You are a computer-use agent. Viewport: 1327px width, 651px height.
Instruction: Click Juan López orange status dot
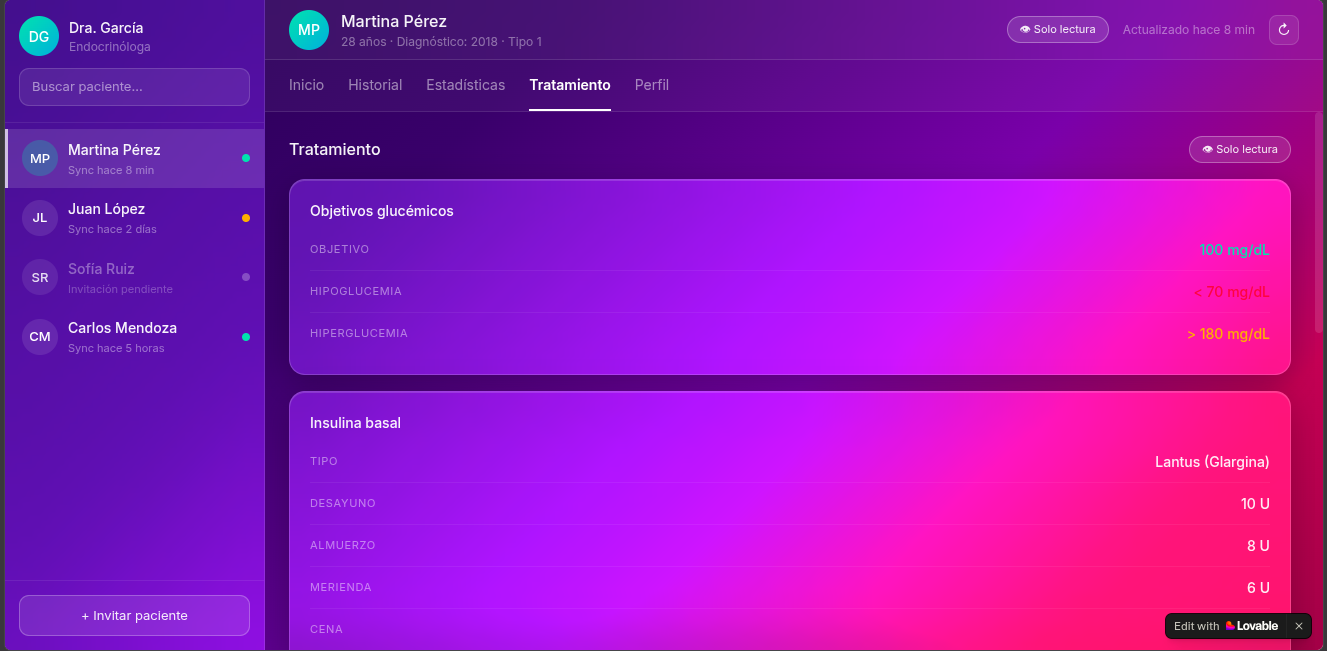click(246, 218)
